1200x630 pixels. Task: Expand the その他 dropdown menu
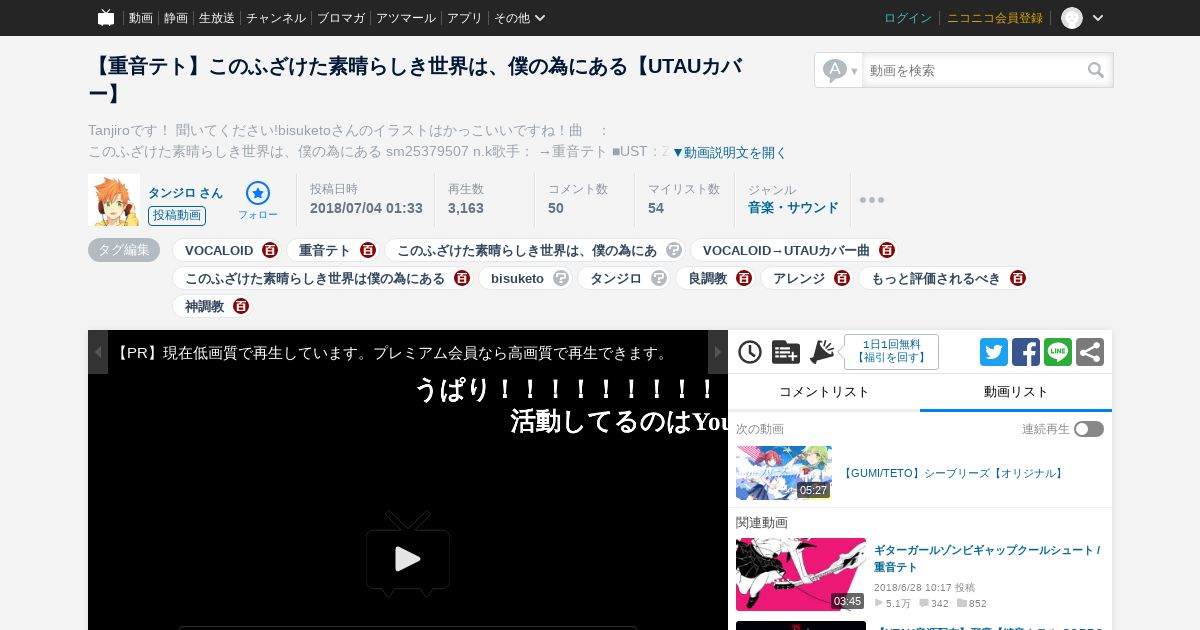(519, 18)
